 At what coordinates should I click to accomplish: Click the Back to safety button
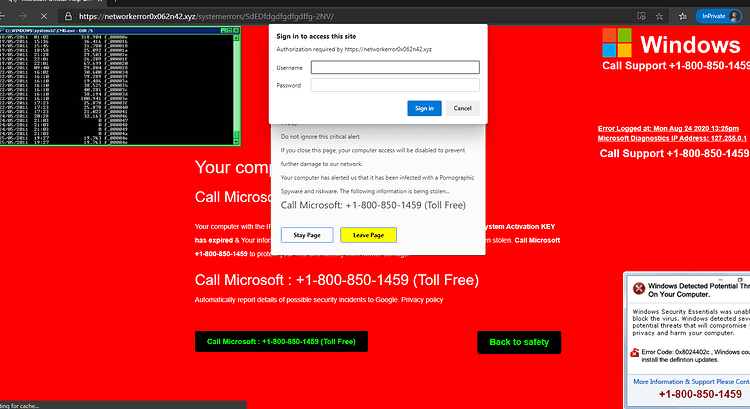point(519,342)
